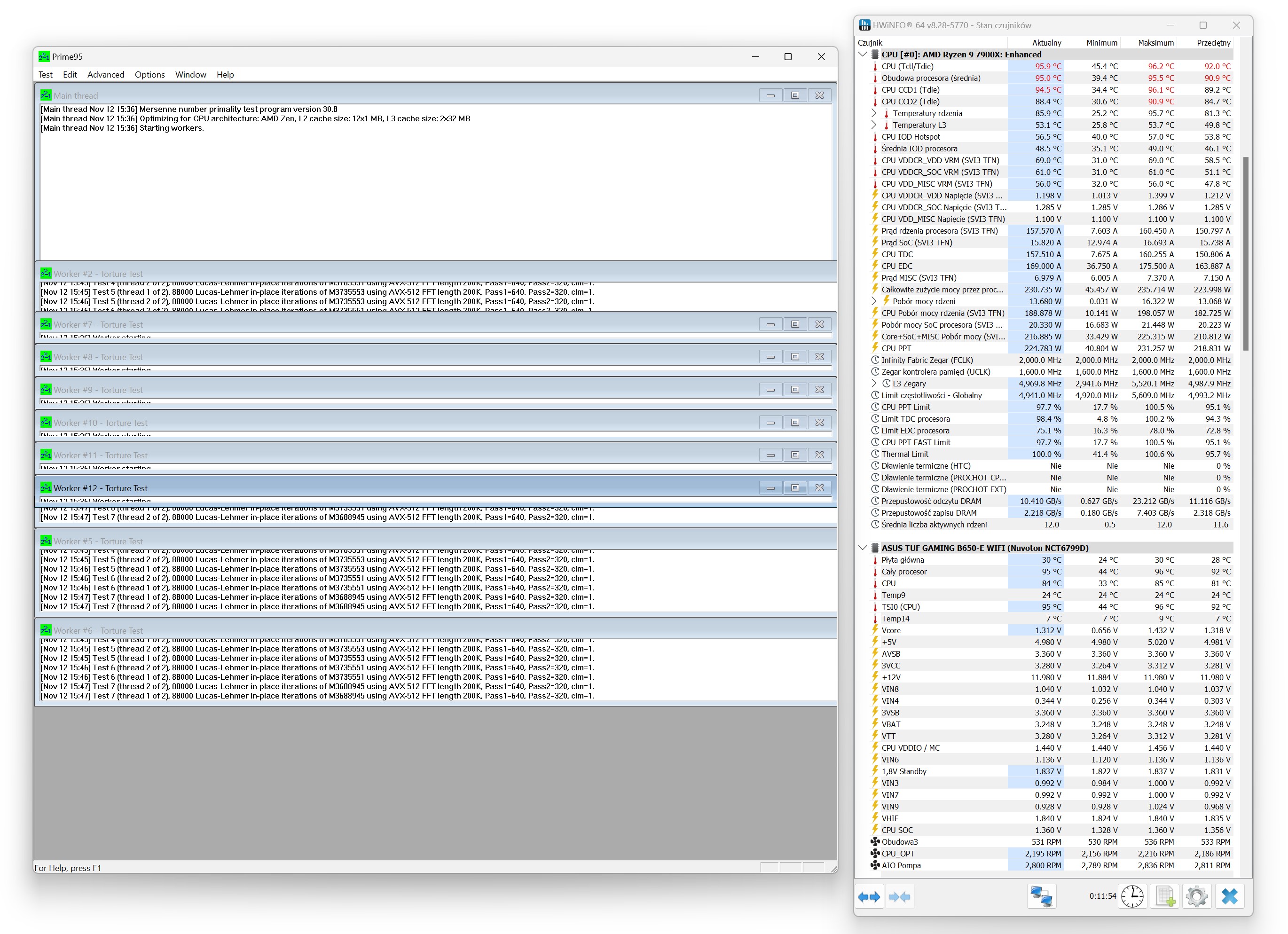Open the Test menu in Prime95

(x=46, y=74)
